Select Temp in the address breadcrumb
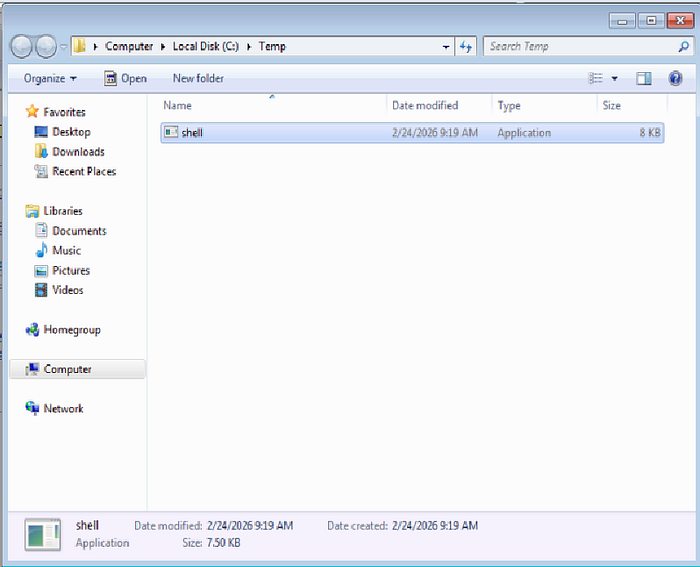Image resolution: width=700 pixels, height=567 pixels. (x=272, y=46)
